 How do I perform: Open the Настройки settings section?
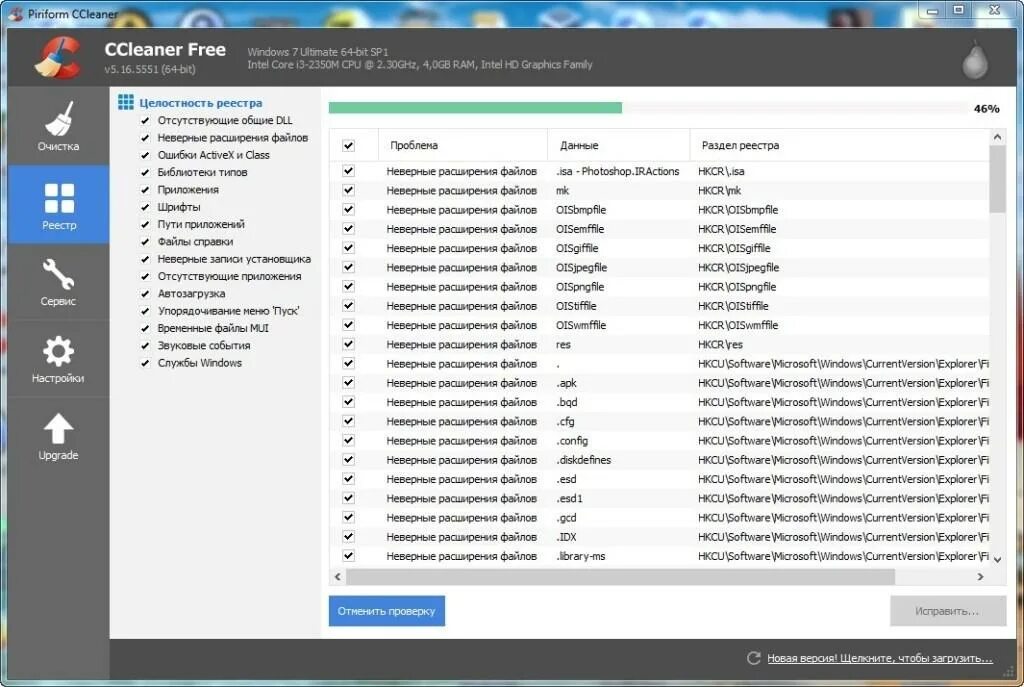tap(58, 359)
